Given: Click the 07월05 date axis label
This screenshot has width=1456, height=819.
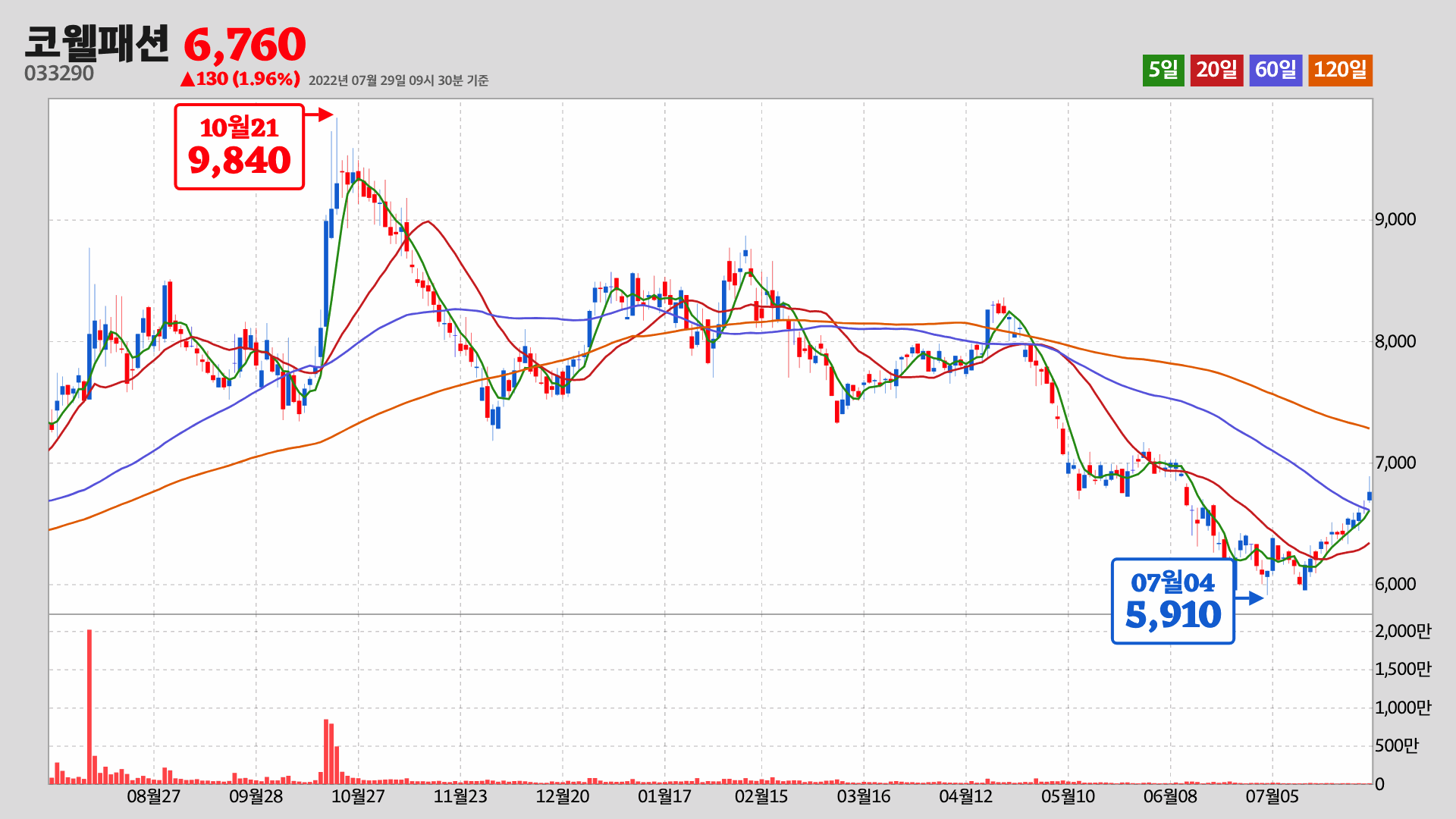Looking at the screenshot, I should click(1272, 797).
